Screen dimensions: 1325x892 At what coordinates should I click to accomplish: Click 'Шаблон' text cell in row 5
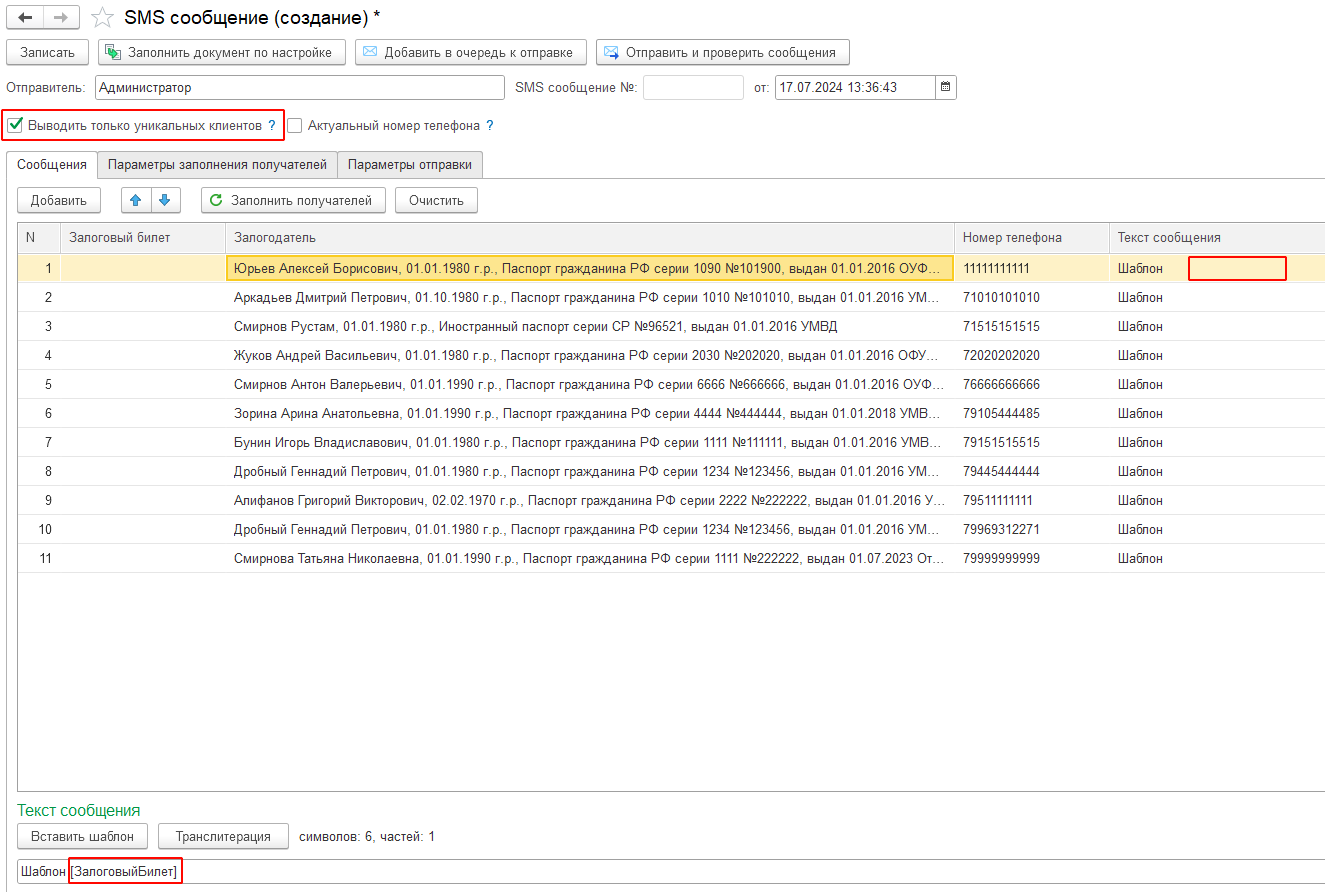click(x=1140, y=384)
